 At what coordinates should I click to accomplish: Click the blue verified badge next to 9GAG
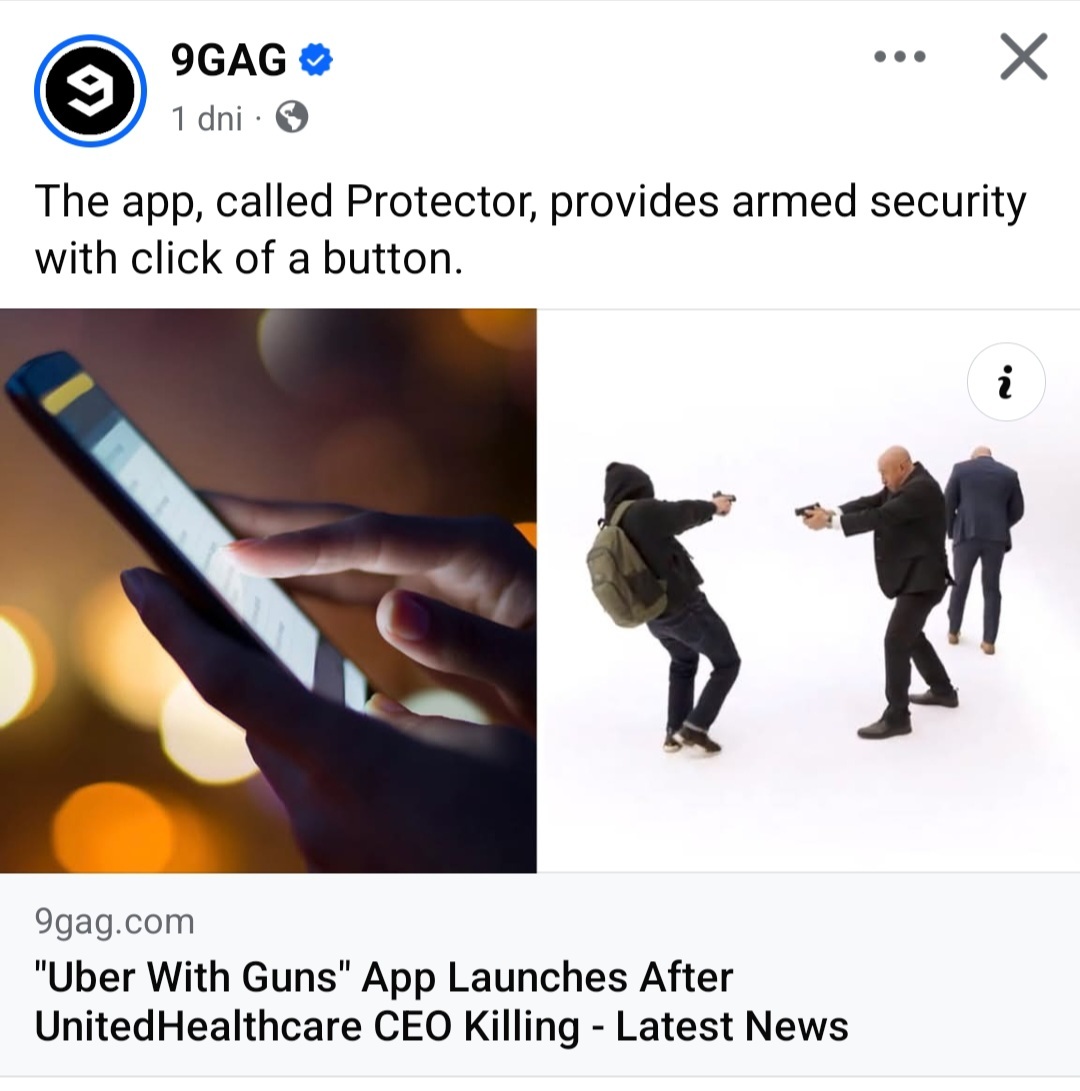pos(316,60)
